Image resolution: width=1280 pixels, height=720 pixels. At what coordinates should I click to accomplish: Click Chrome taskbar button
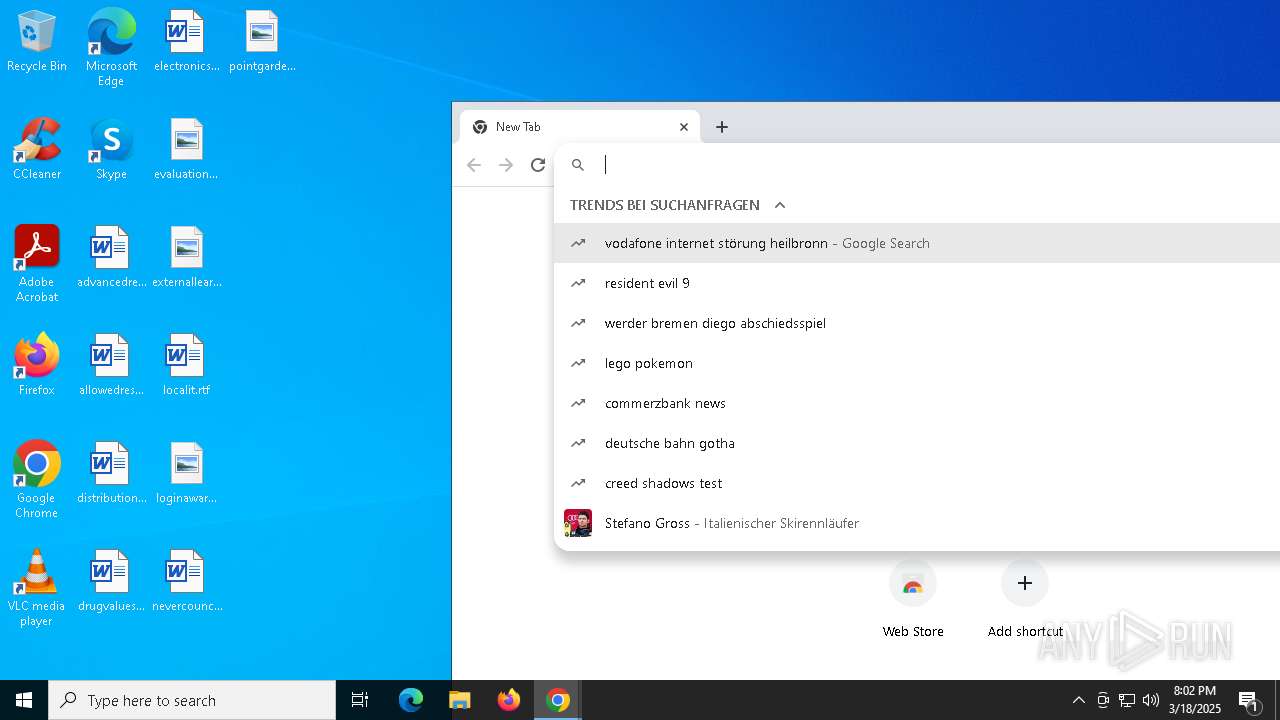tap(558, 700)
